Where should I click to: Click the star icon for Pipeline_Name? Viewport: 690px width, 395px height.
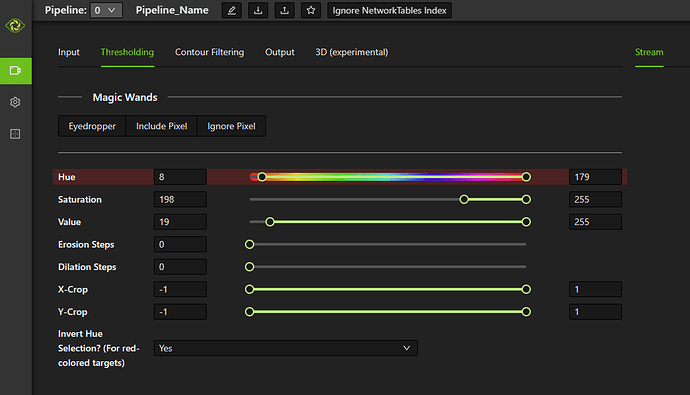coord(311,11)
